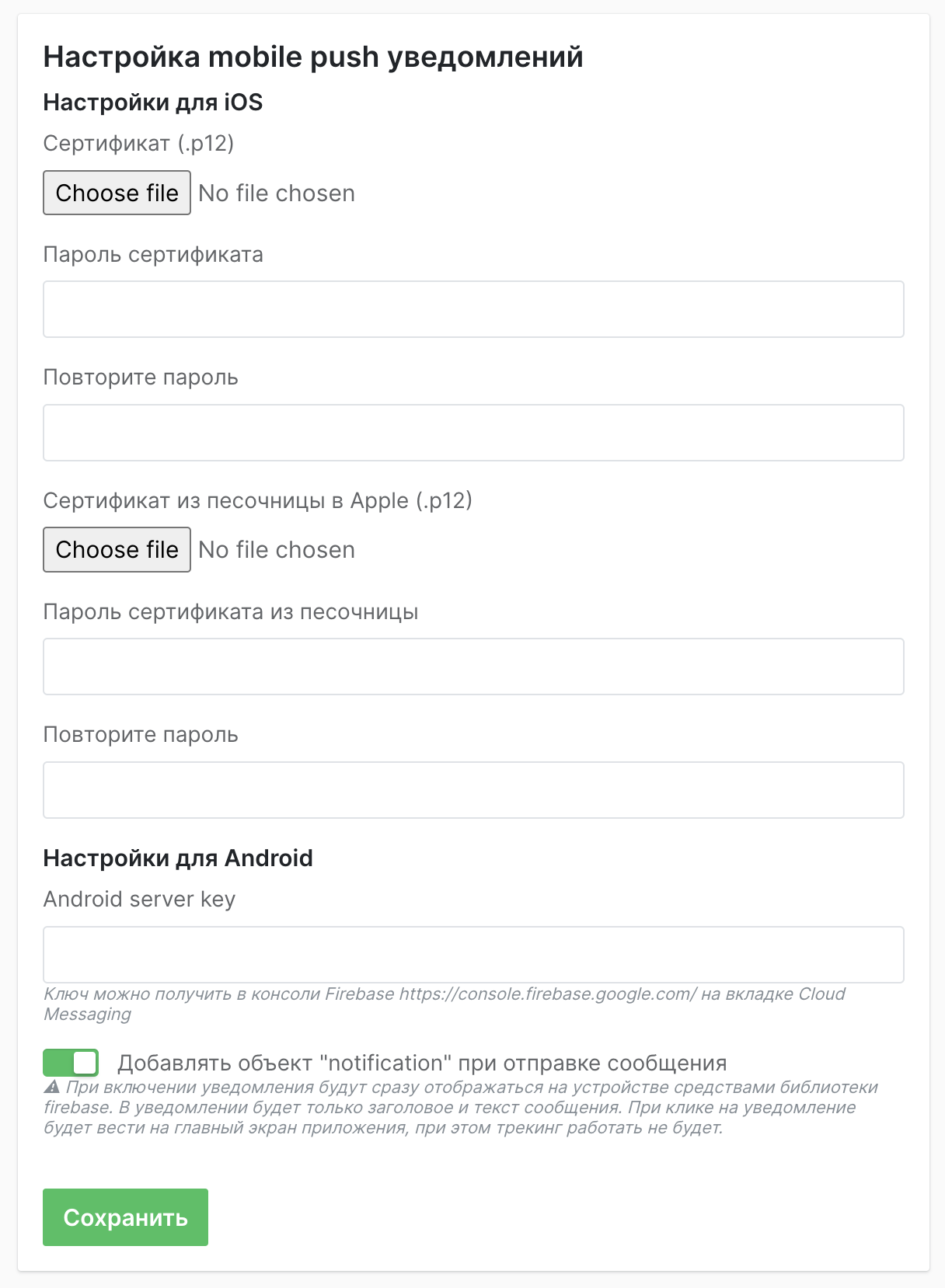Click the 'Сертификат из песочницы в Apple (.p12)' label
This screenshot has height=1288, width=945.
257,500
